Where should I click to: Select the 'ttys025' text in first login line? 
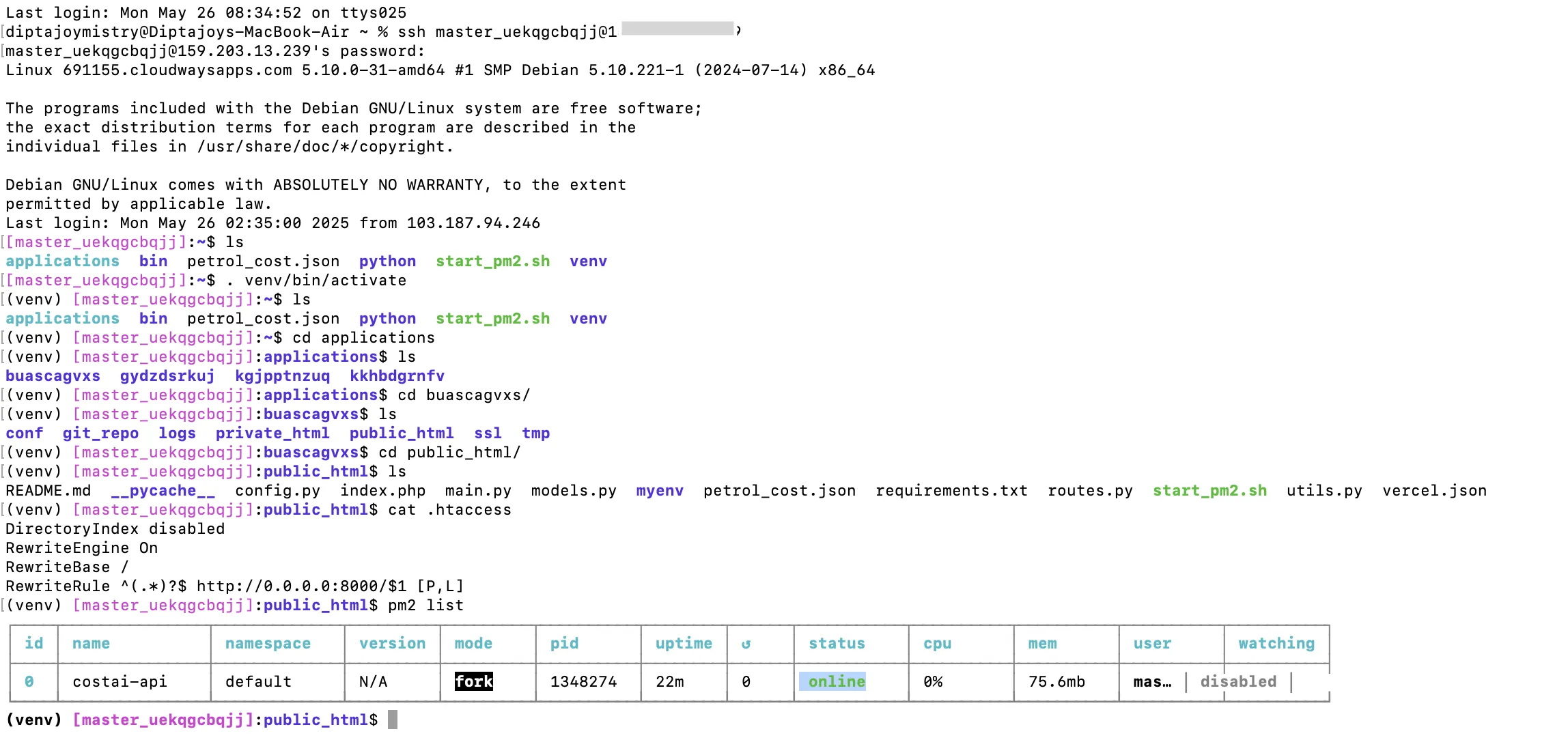point(374,13)
